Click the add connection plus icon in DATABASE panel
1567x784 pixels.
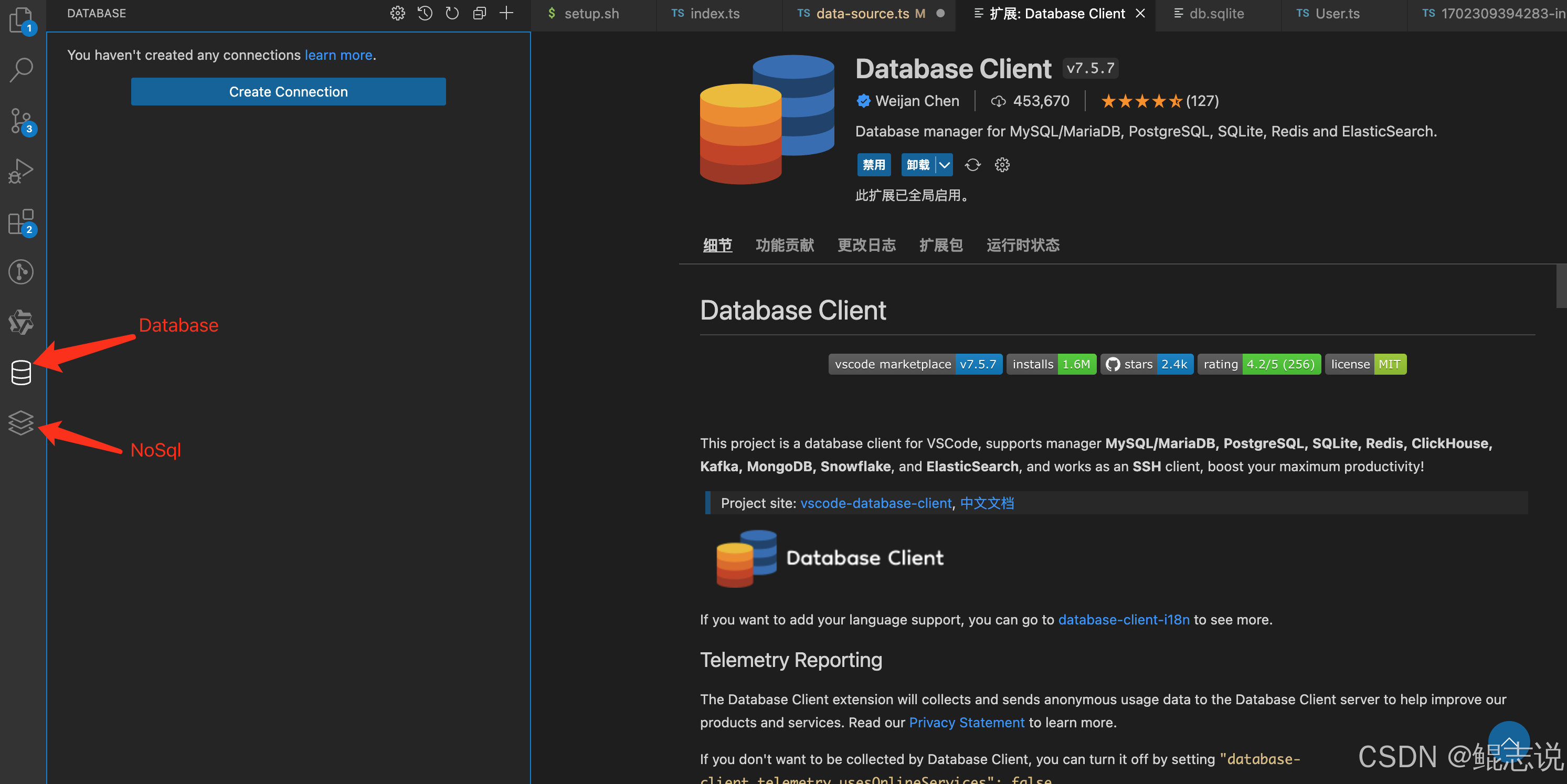(x=507, y=13)
